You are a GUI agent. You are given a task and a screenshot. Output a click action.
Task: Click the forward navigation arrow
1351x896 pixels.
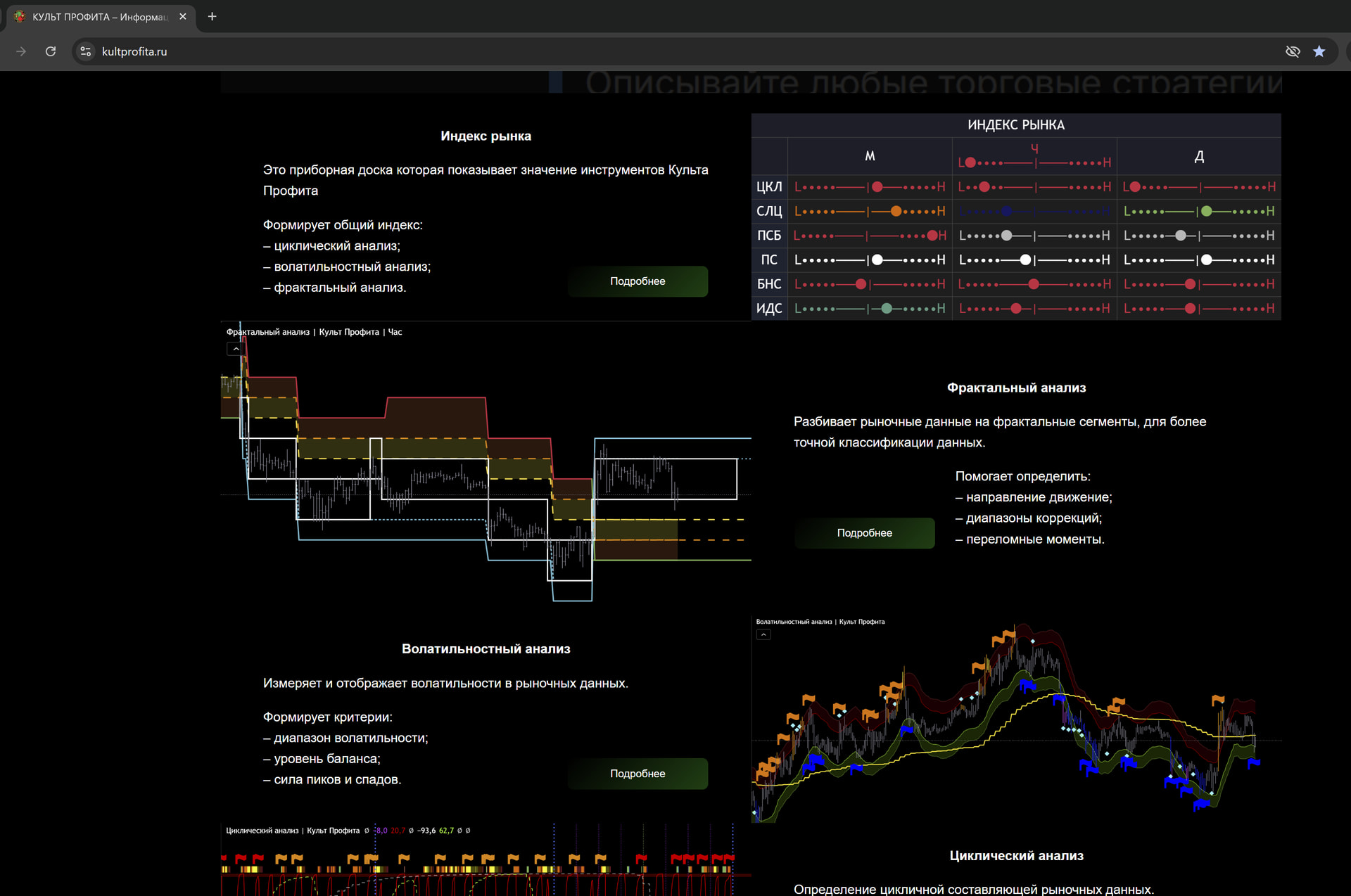click(x=21, y=51)
